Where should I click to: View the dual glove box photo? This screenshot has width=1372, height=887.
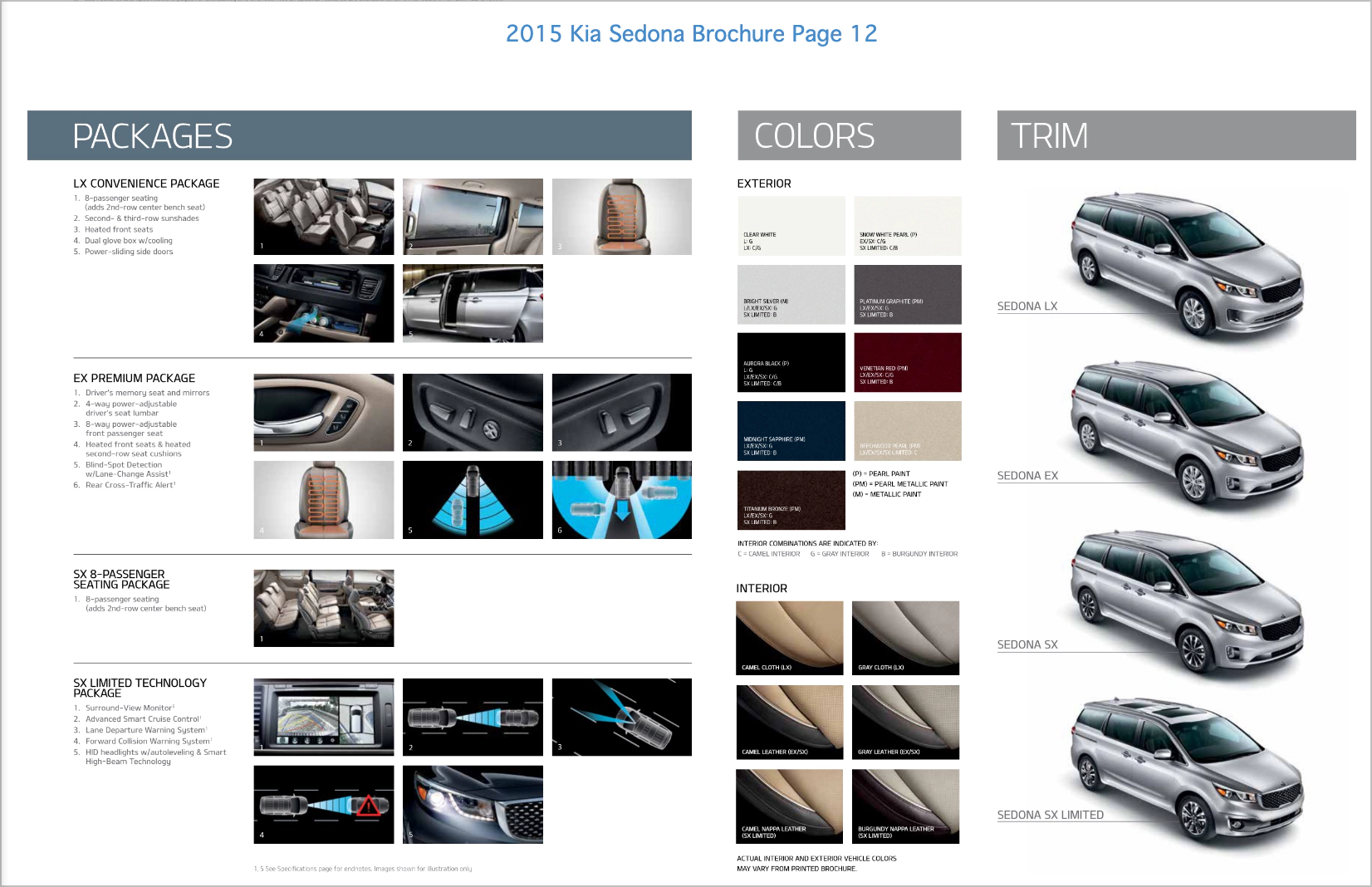(324, 303)
